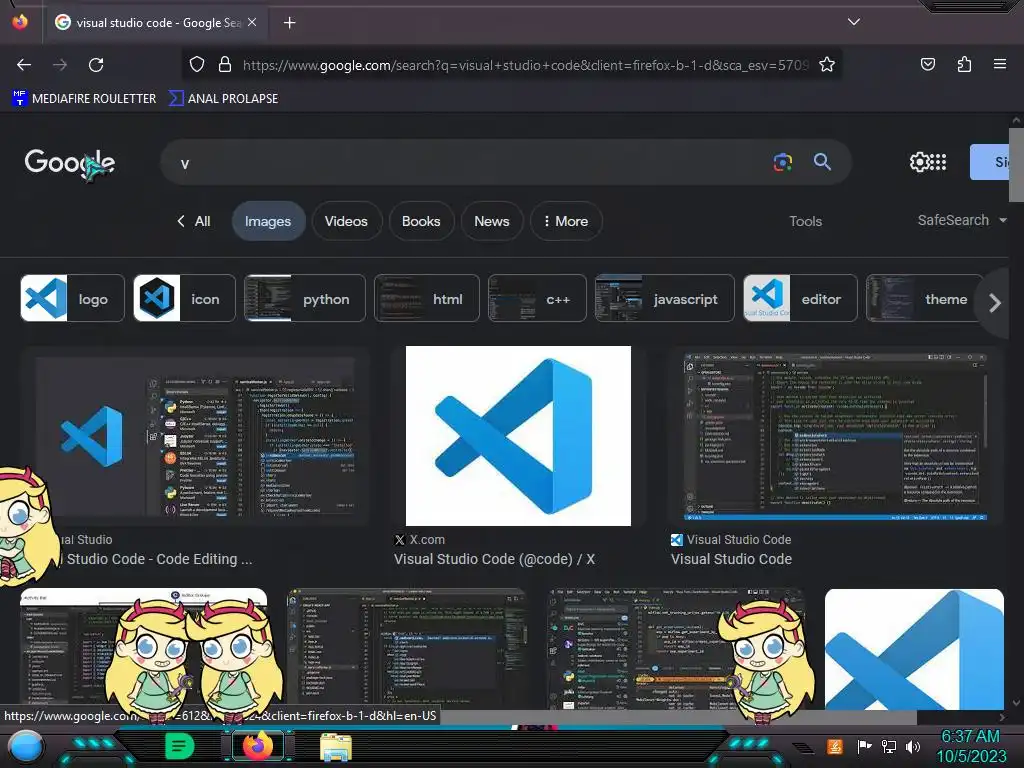Go to Google home via the logo
Viewport: 1024px width, 768px height.
click(x=70, y=163)
